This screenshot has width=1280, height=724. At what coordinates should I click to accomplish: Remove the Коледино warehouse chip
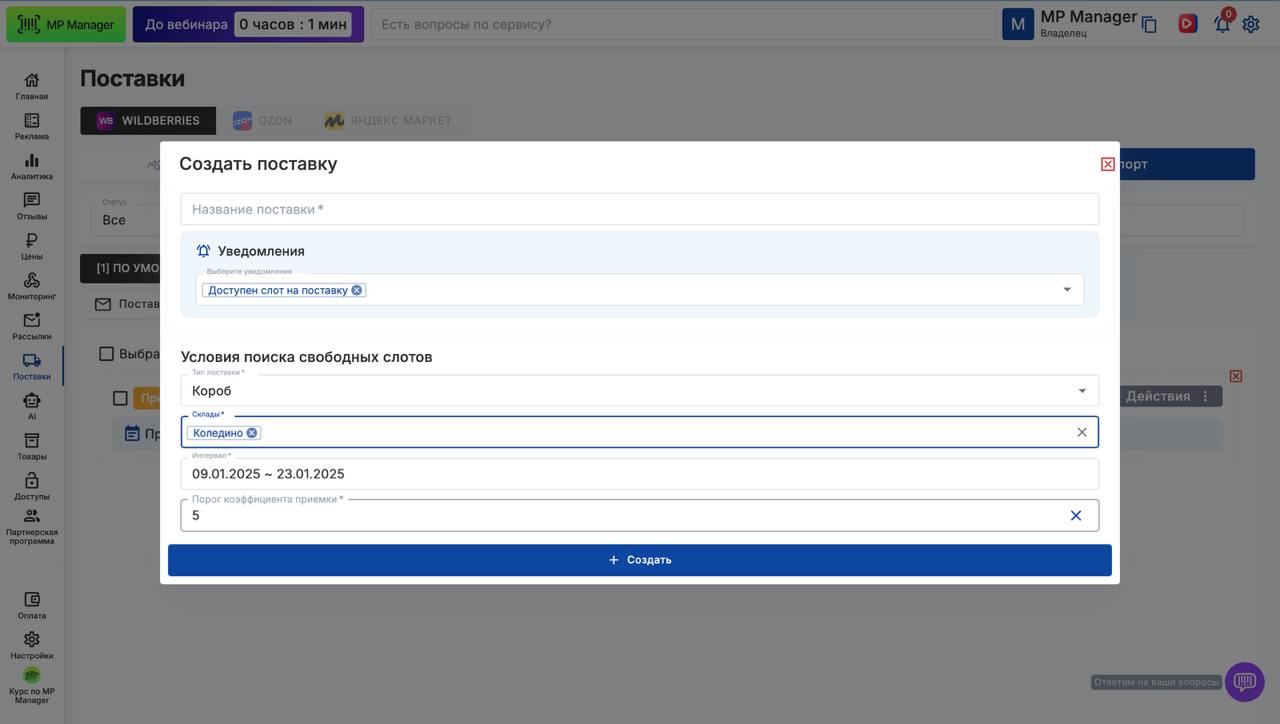(252, 433)
